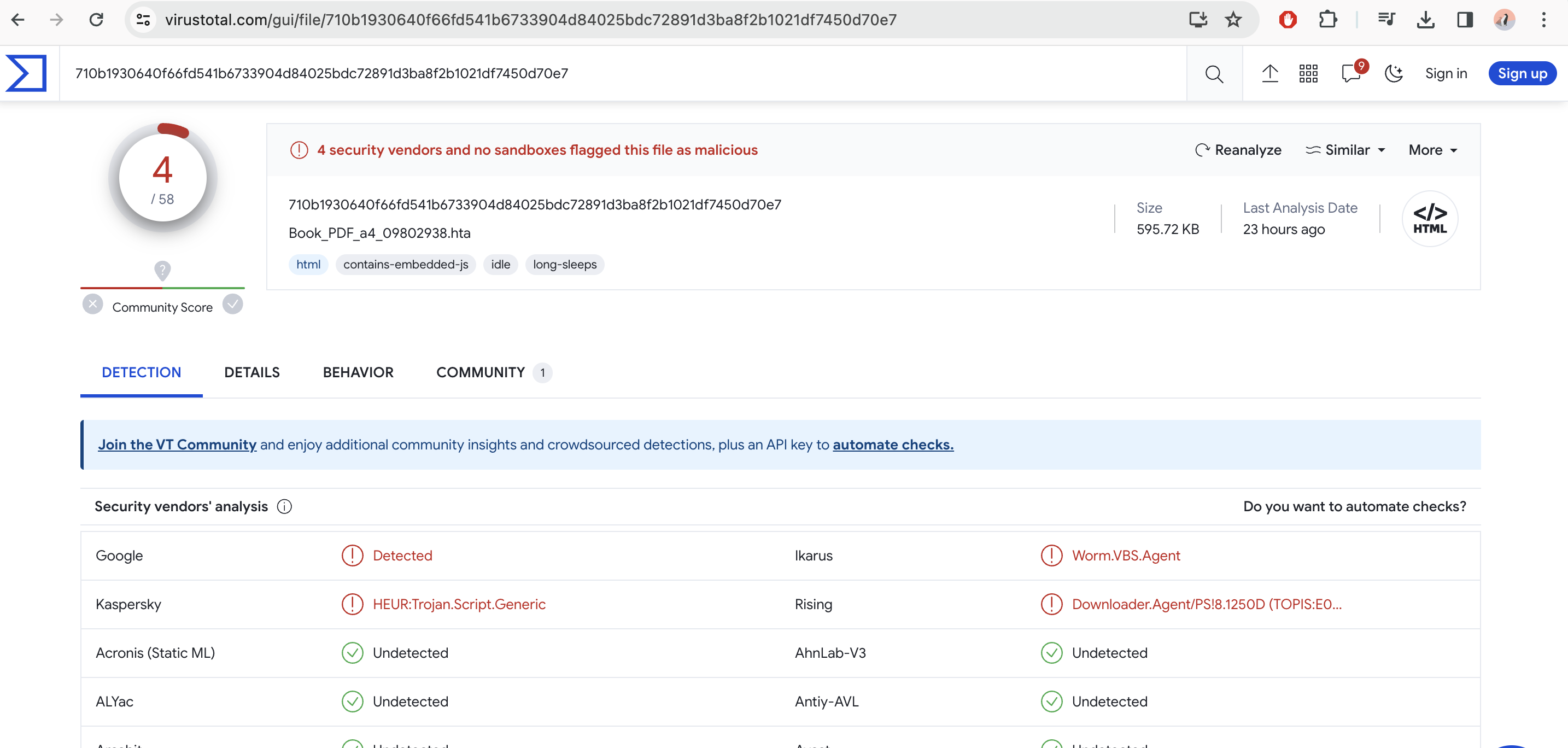Open notifications chat bubble icon
The width and height of the screenshot is (1568, 748).
coord(1351,74)
